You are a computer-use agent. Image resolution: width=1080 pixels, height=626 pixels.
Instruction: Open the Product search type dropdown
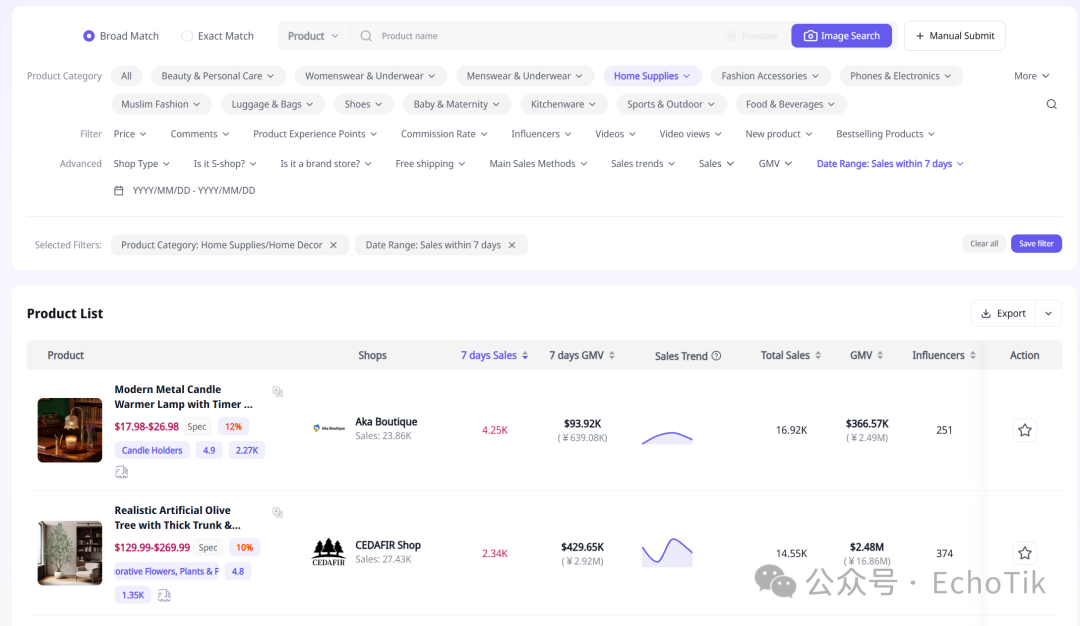[313, 36]
